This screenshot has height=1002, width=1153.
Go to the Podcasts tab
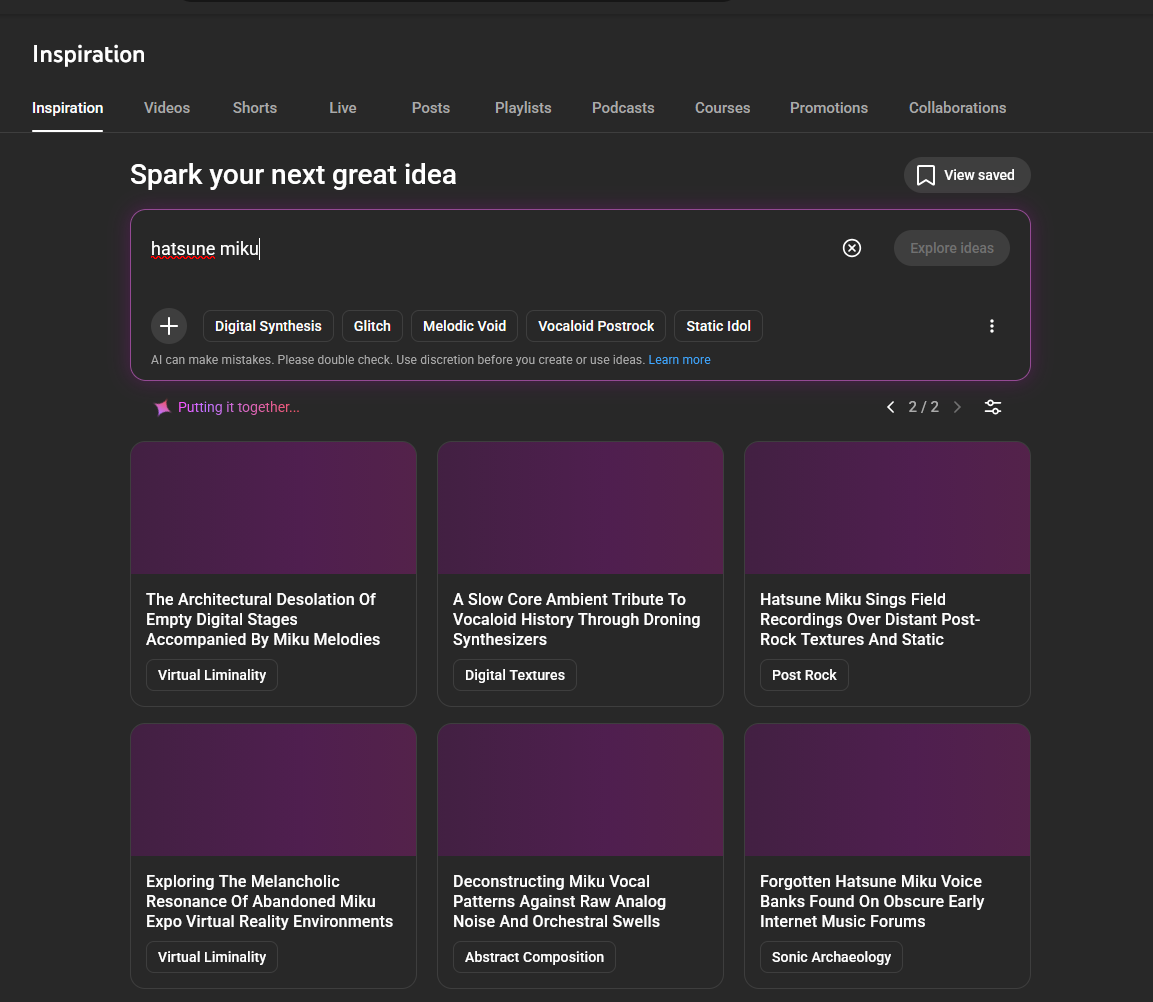tap(623, 108)
